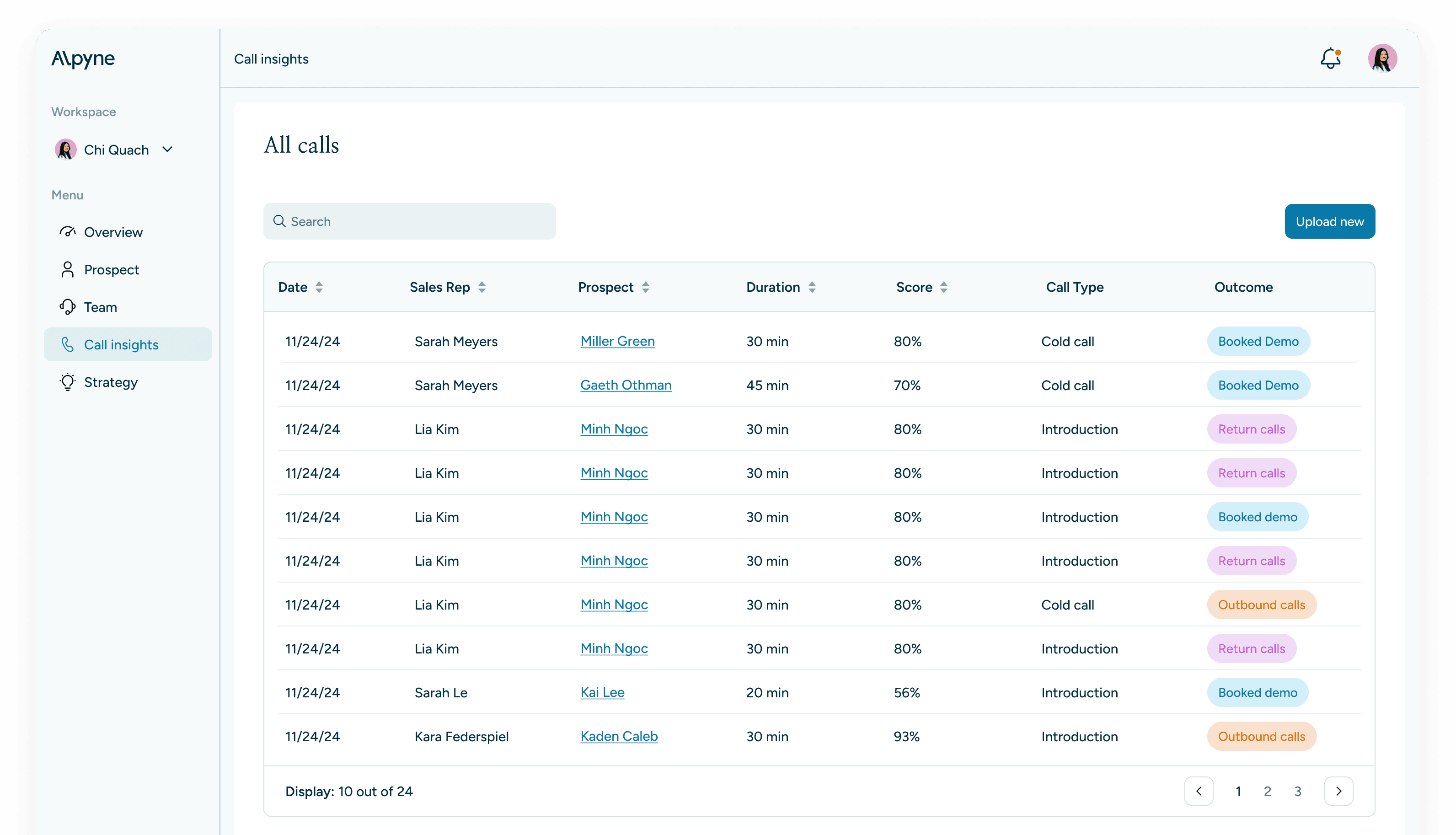The width and height of the screenshot is (1456, 835).
Task: Jump to page 2 of results
Action: click(1267, 792)
